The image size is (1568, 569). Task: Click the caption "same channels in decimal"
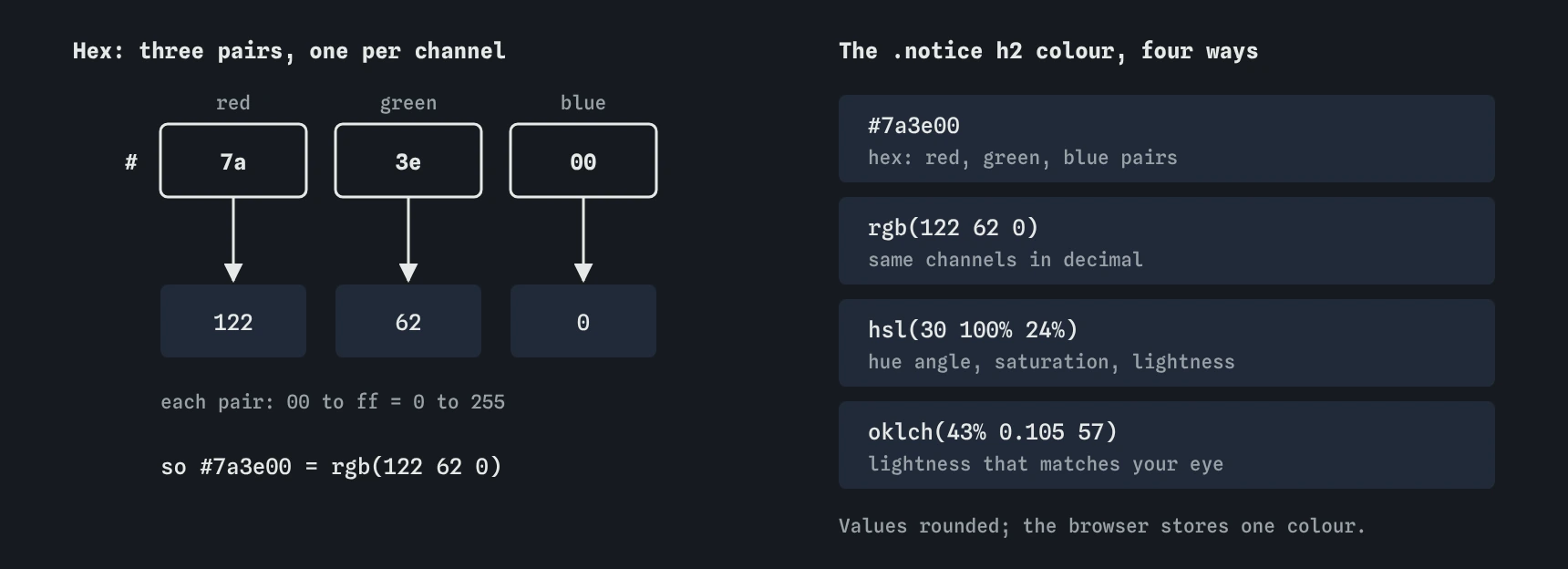point(1006,260)
